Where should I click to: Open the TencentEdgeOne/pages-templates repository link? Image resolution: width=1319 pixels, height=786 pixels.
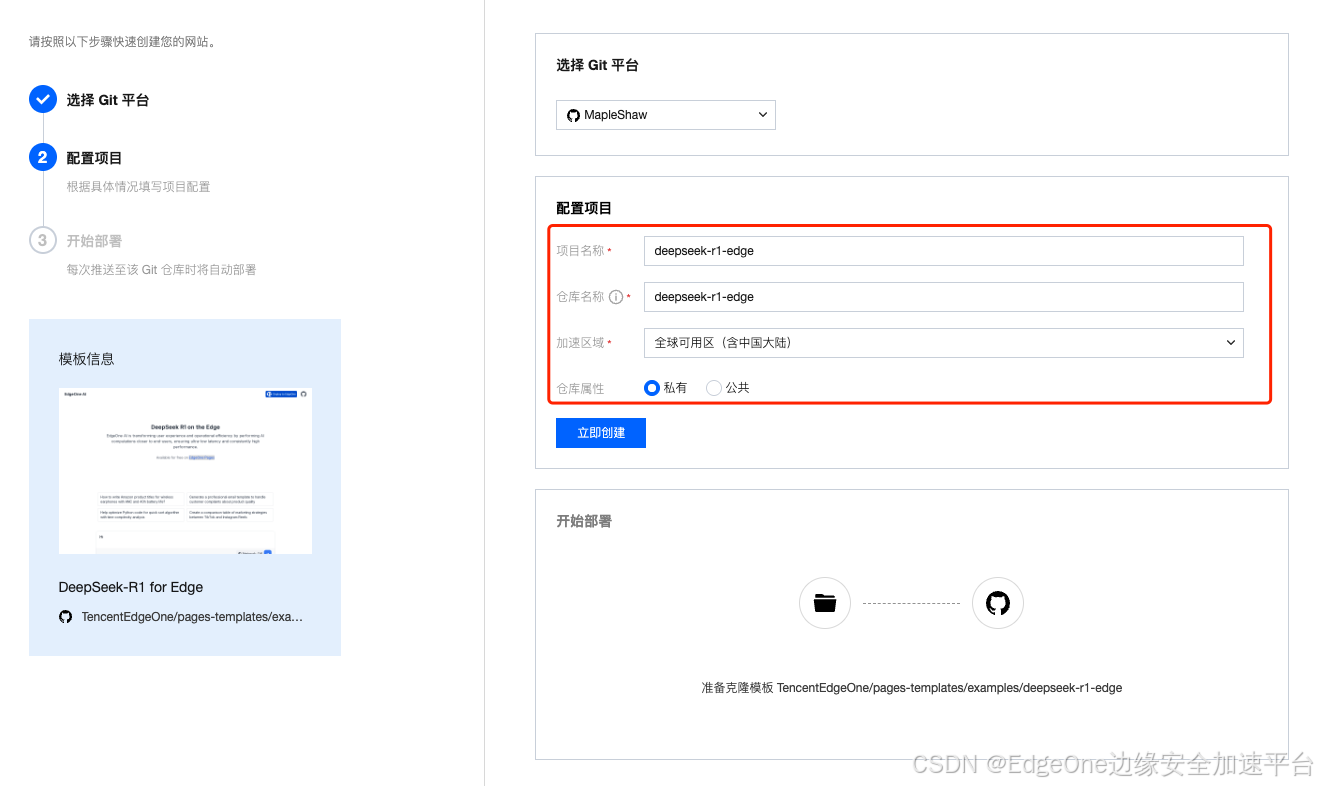pos(192,617)
